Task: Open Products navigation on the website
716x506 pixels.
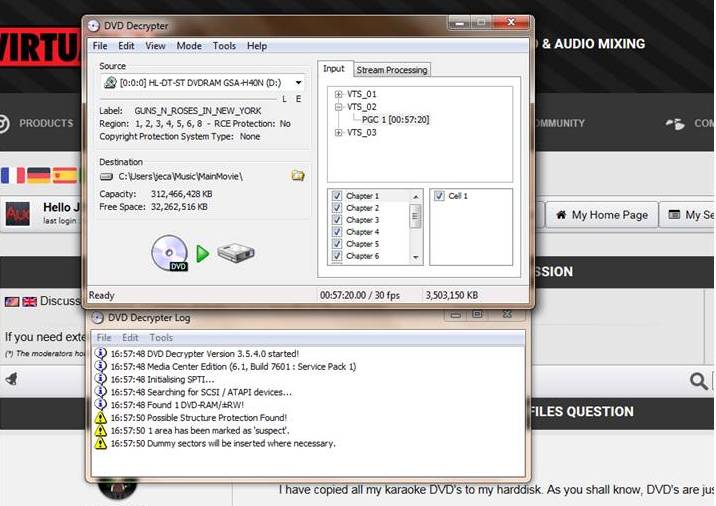Action: click(46, 123)
